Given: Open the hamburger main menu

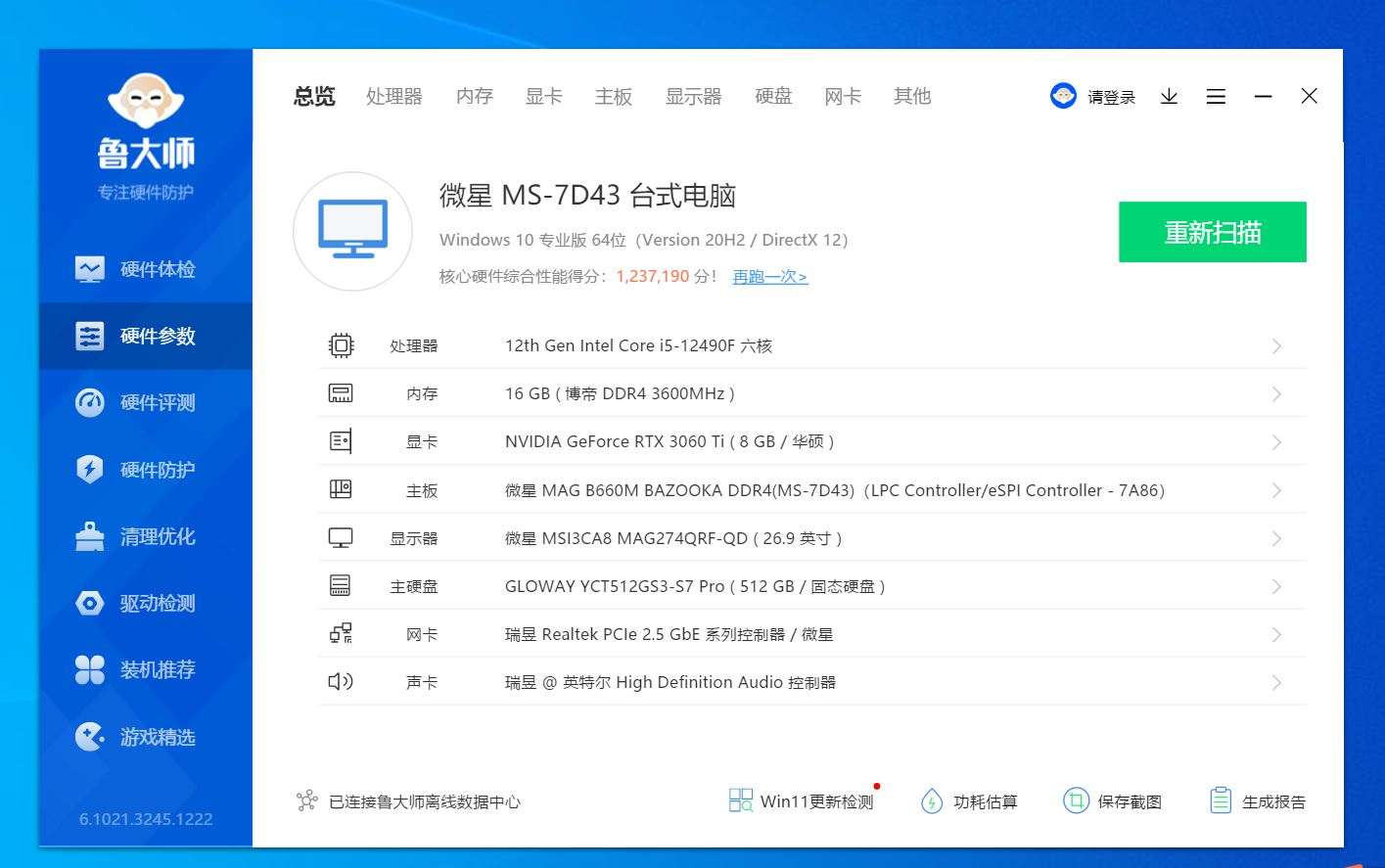Looking at the screenshot, I should [x=1216, y=96].
